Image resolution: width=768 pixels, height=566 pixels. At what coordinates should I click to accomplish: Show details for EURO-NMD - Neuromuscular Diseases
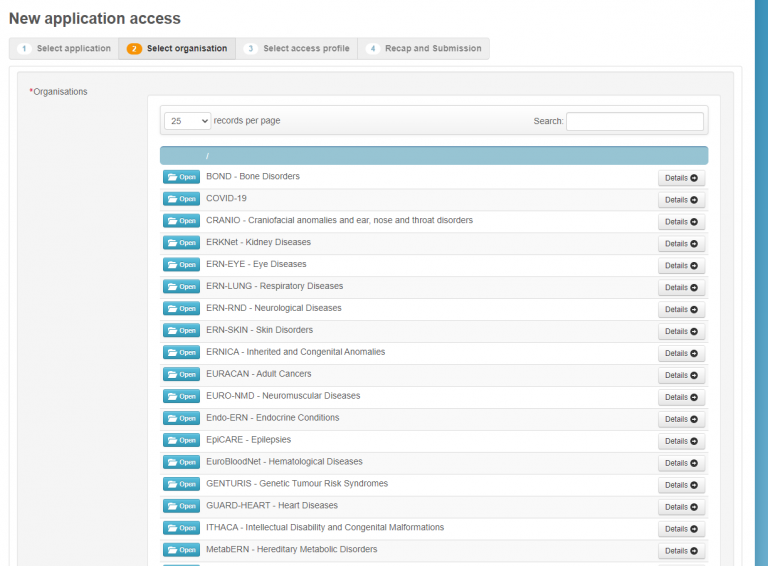[681, 397]
